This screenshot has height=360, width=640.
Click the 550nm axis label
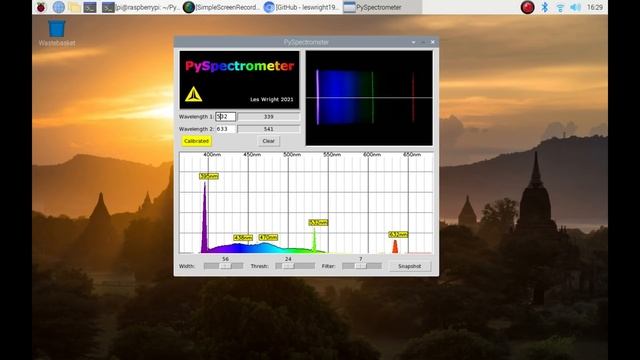click(332, 155)
